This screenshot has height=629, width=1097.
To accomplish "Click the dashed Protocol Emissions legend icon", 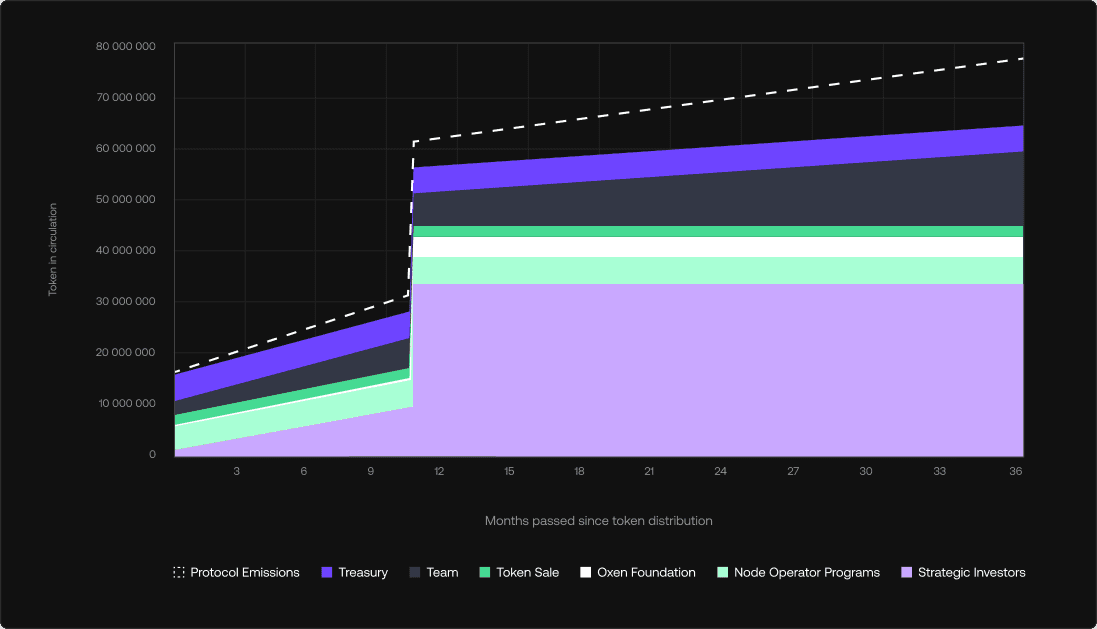I will click(177, 572).
